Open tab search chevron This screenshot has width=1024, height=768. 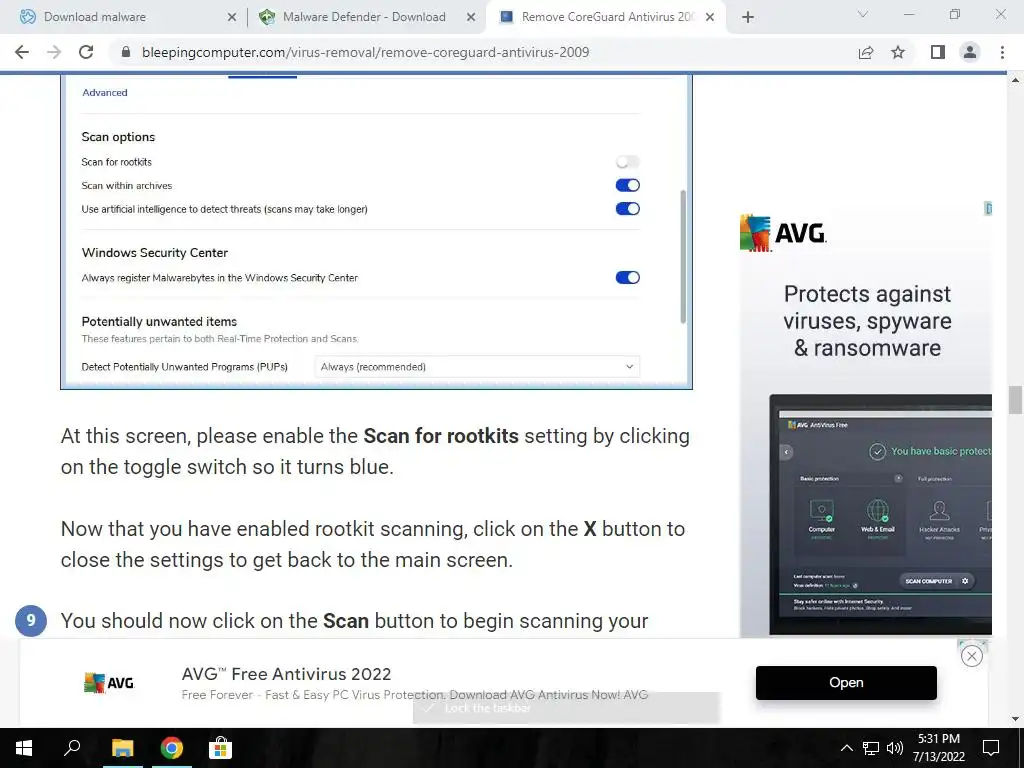tap(863, 14)
